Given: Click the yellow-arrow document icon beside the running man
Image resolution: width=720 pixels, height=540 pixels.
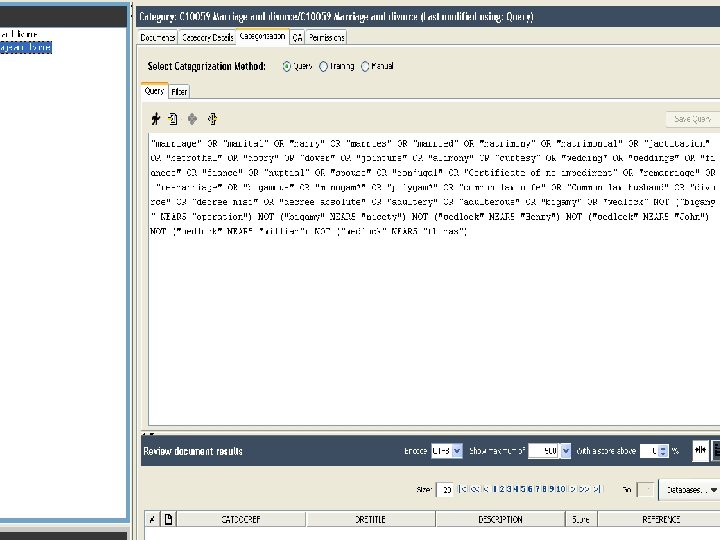Looking at the screenshot, I should coord(173,119).
